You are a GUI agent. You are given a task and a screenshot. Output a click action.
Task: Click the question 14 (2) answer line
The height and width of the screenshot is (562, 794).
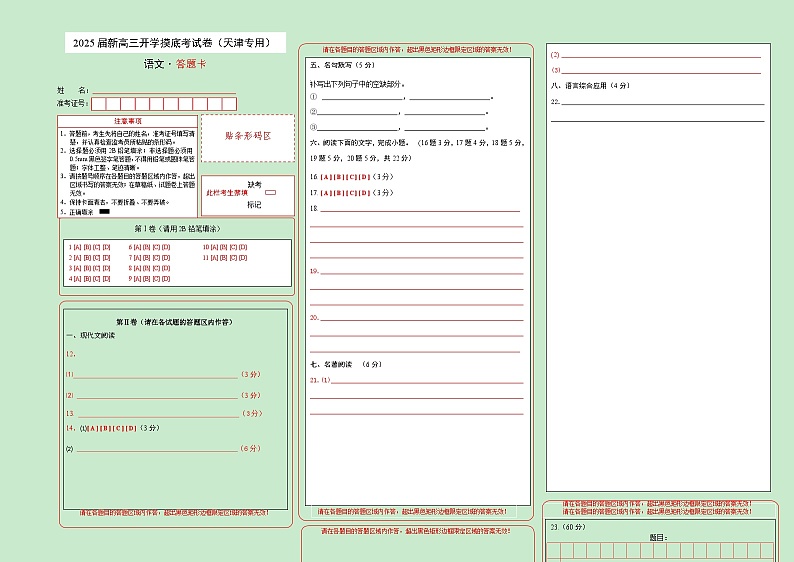[x=157, y=449]
